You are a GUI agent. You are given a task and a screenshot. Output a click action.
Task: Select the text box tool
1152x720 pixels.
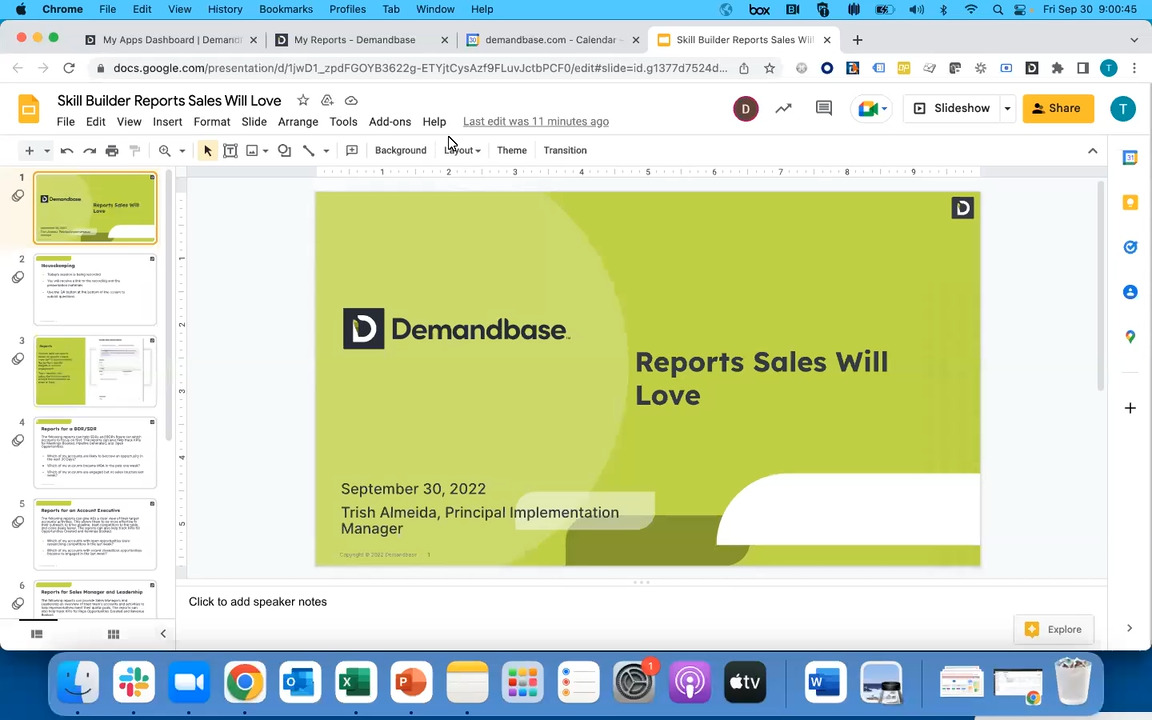(230, 151)
